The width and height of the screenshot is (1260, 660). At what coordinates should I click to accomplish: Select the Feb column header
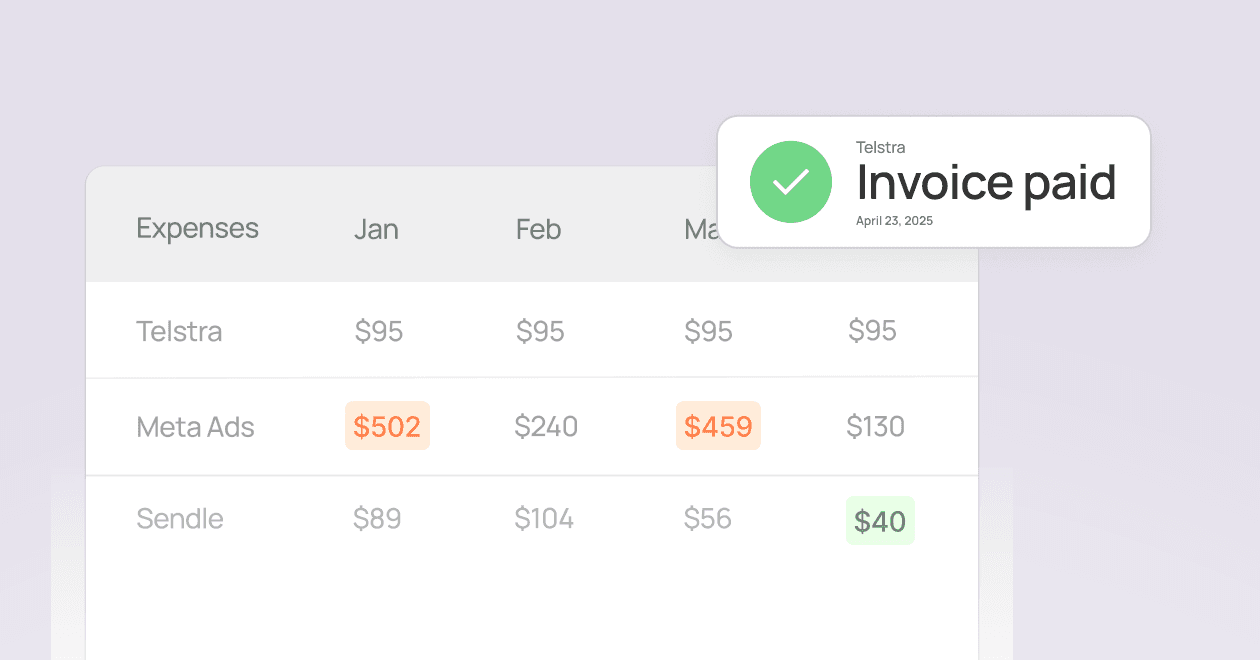coord(539,230)
